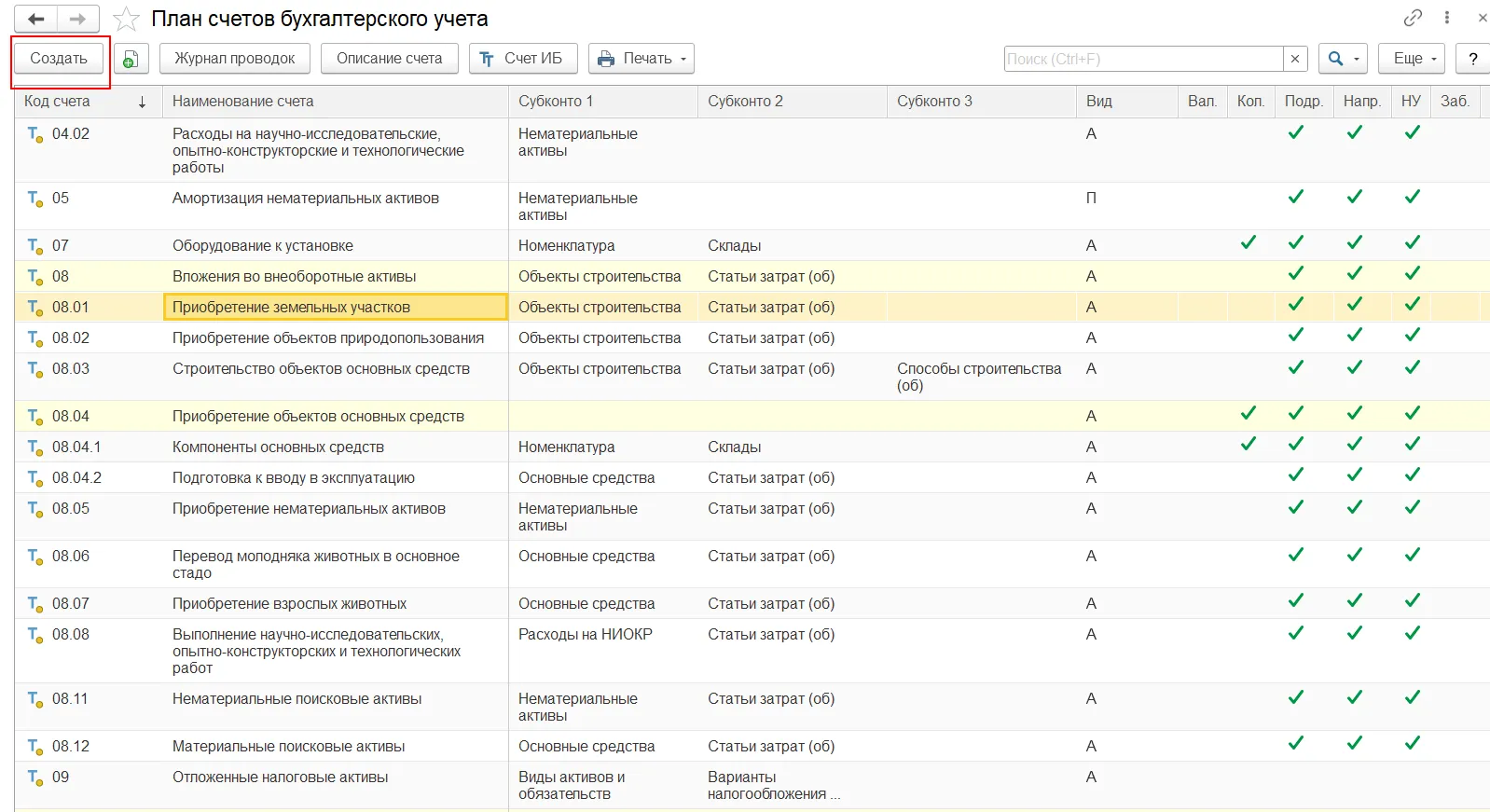Go forward with the right arrow
The image size is (1490, 812).
78,19
